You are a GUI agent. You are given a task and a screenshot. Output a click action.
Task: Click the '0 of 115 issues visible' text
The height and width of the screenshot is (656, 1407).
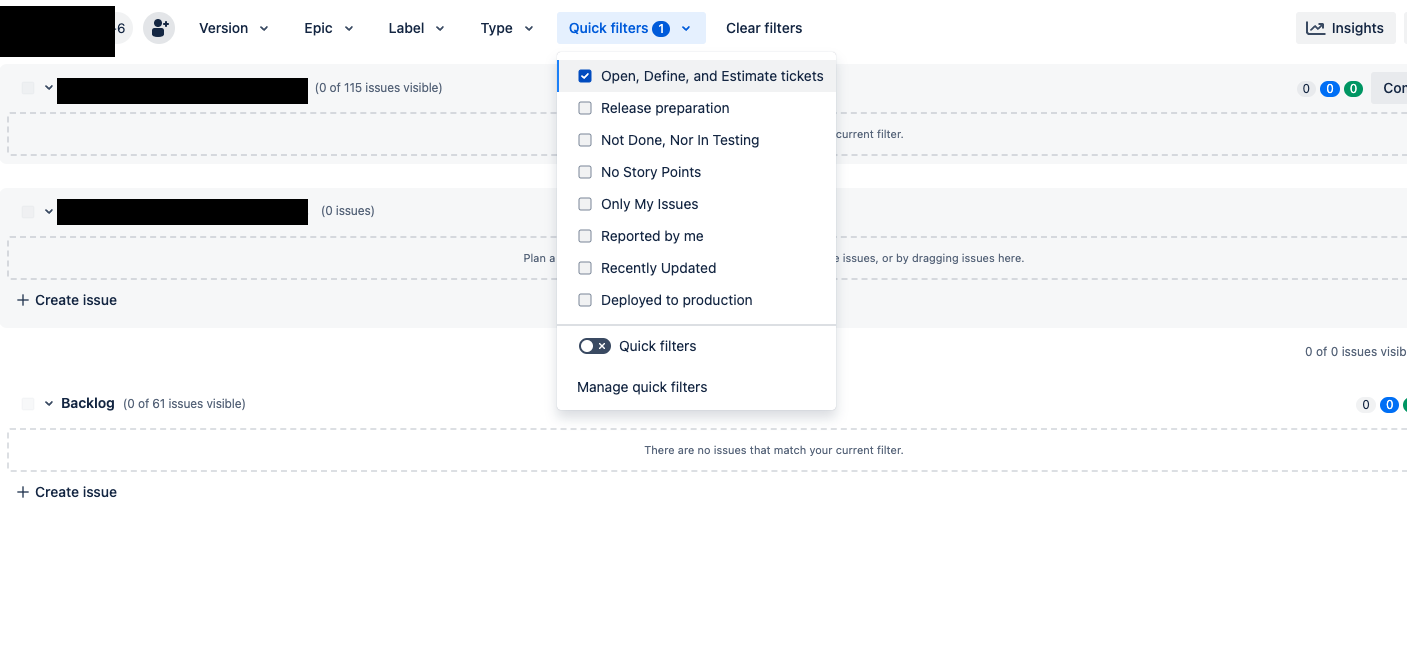click(379, 88)
